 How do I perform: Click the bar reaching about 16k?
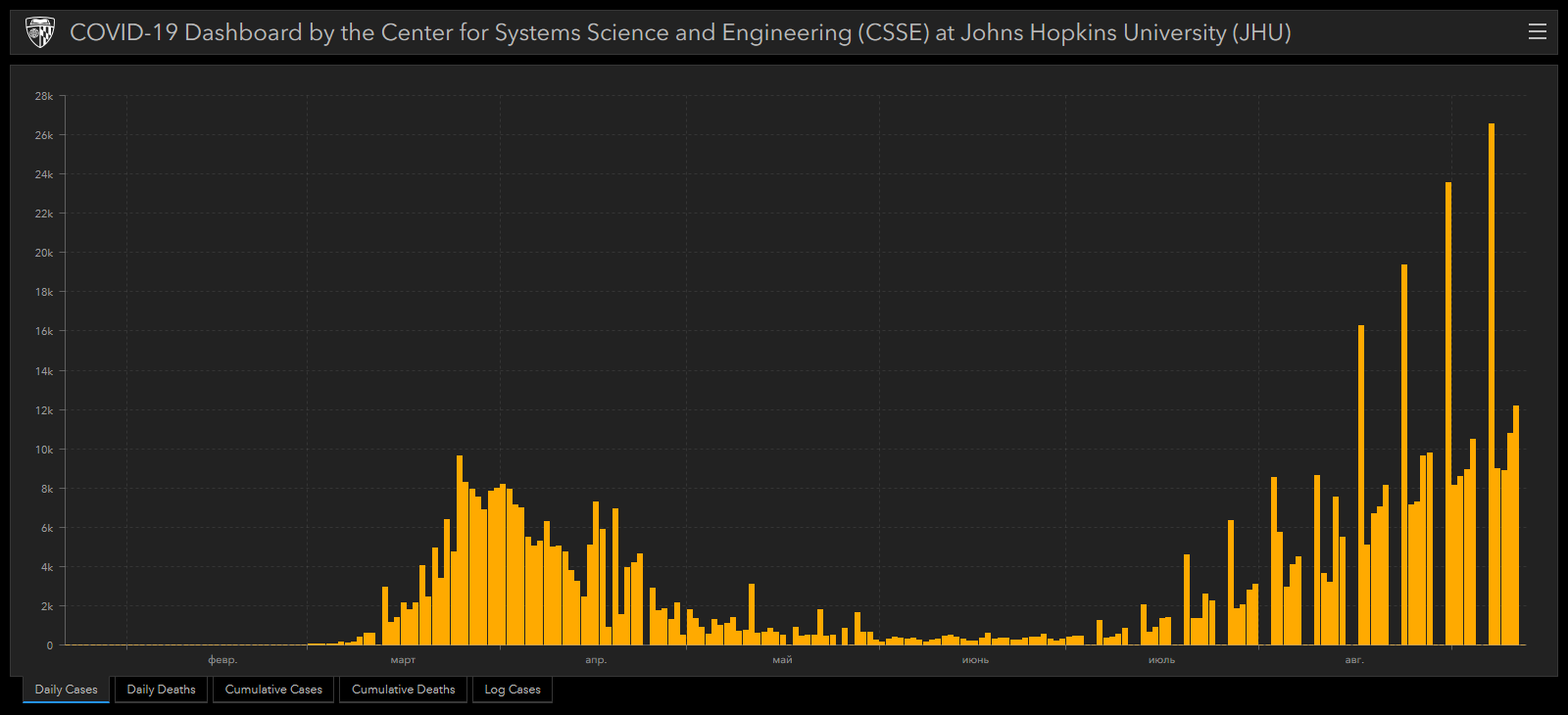[1361, 490]
